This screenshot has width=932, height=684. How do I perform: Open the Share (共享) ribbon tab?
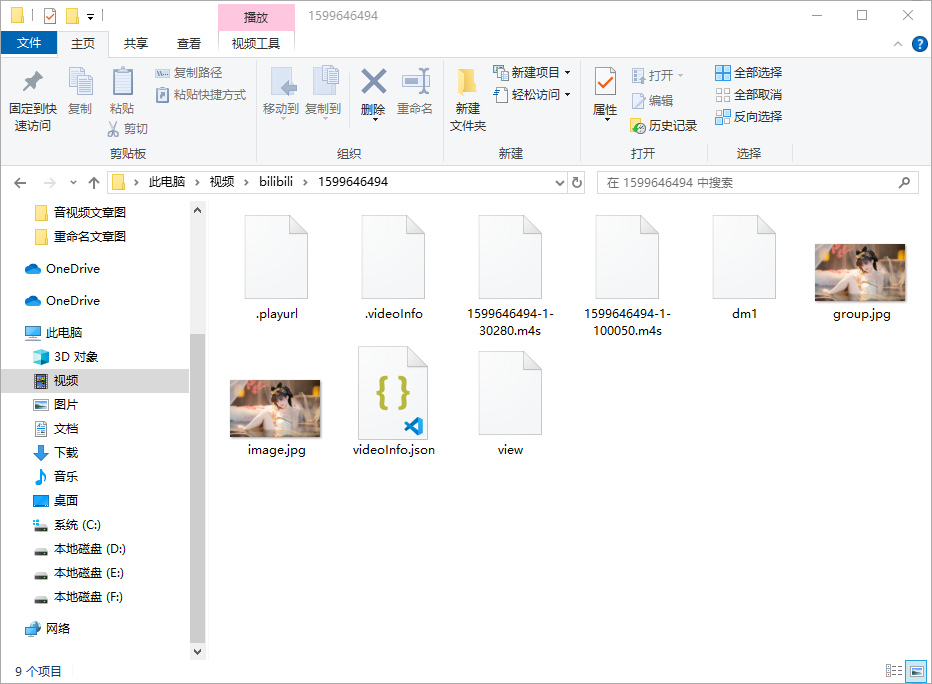pyautogui.click(x=136, y=44)
